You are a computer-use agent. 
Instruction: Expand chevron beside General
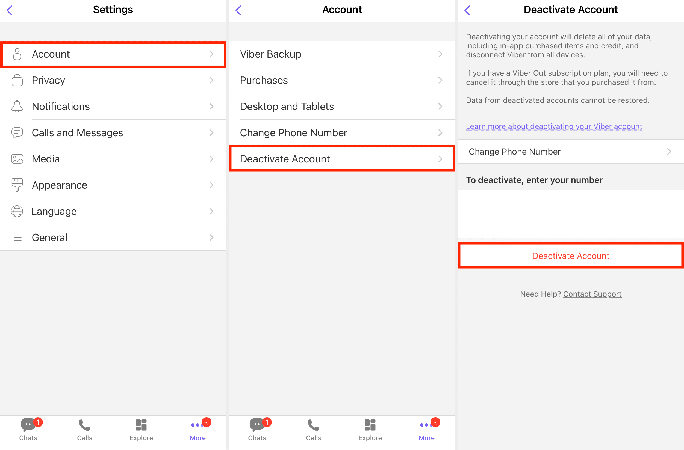(212, 237)
